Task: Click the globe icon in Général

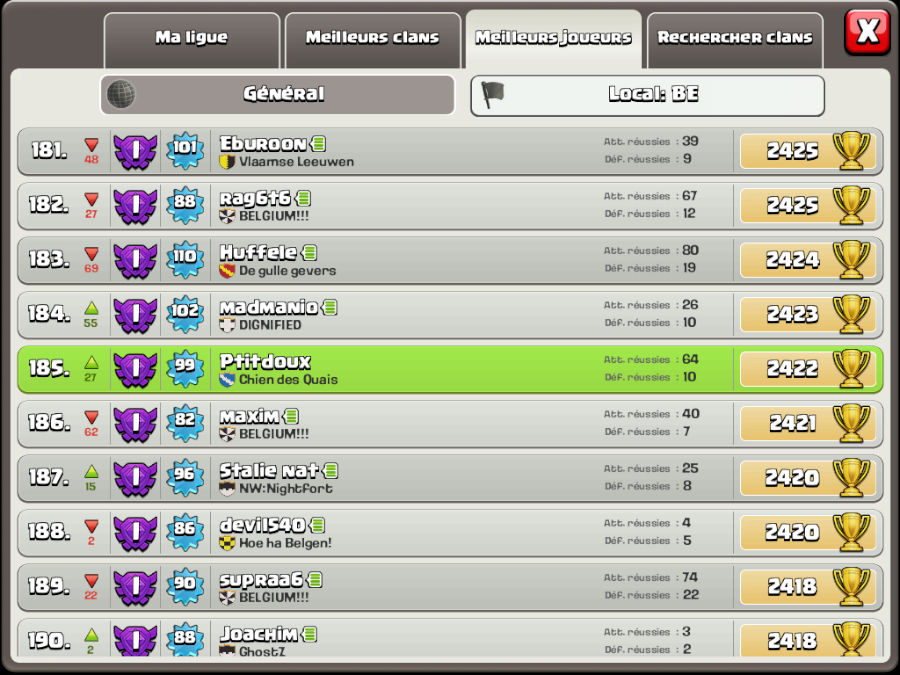Action: [121, 94]
